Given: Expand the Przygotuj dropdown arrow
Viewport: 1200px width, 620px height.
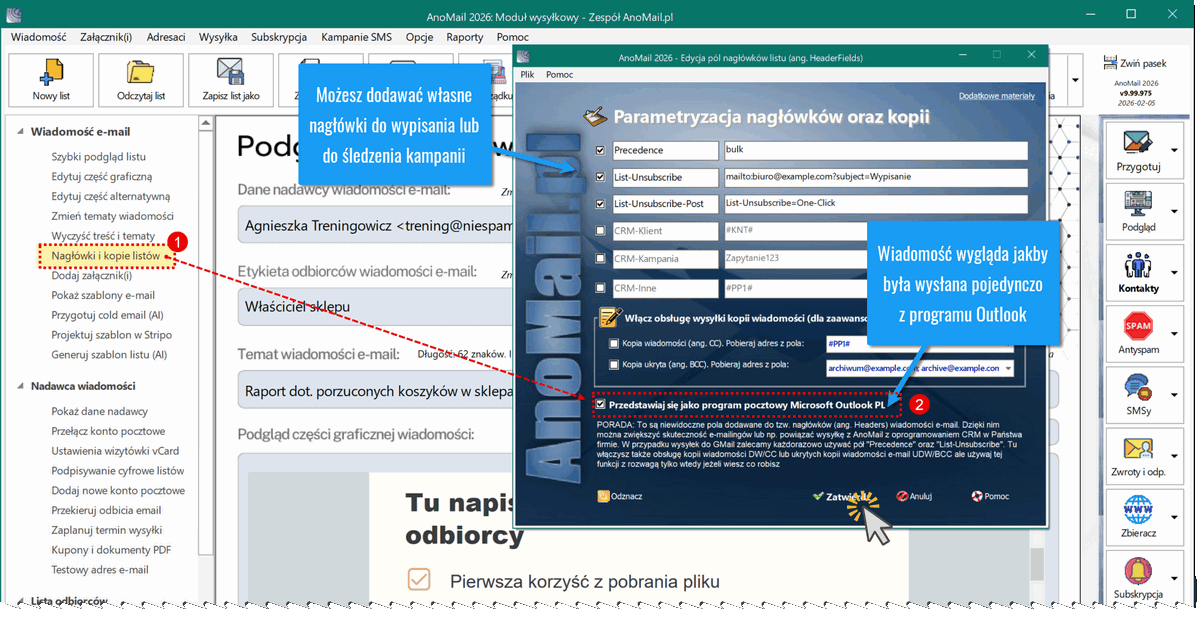Looking at the screenshot, I should point(1174,150).
